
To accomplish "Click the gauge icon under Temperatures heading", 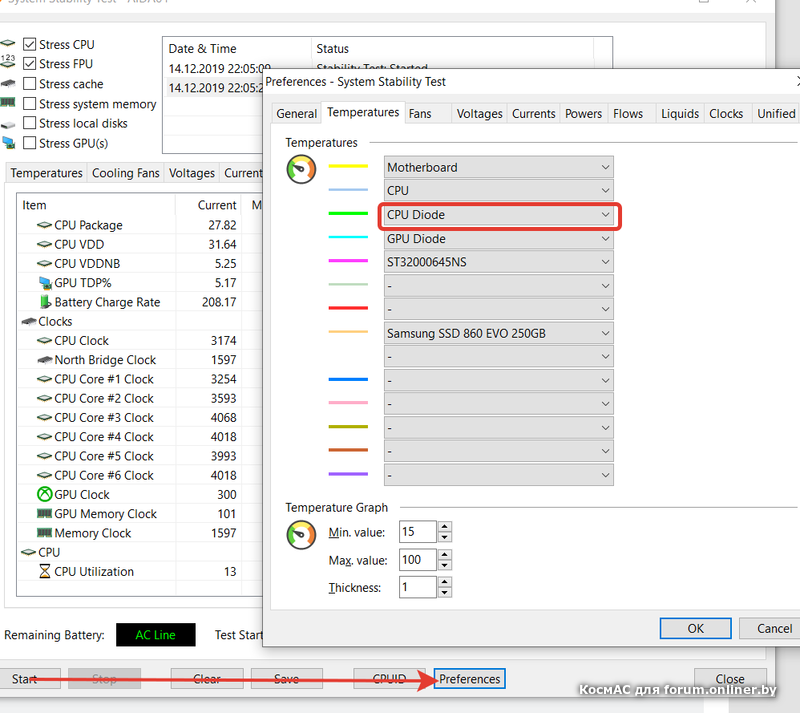I will coord(300,169).
